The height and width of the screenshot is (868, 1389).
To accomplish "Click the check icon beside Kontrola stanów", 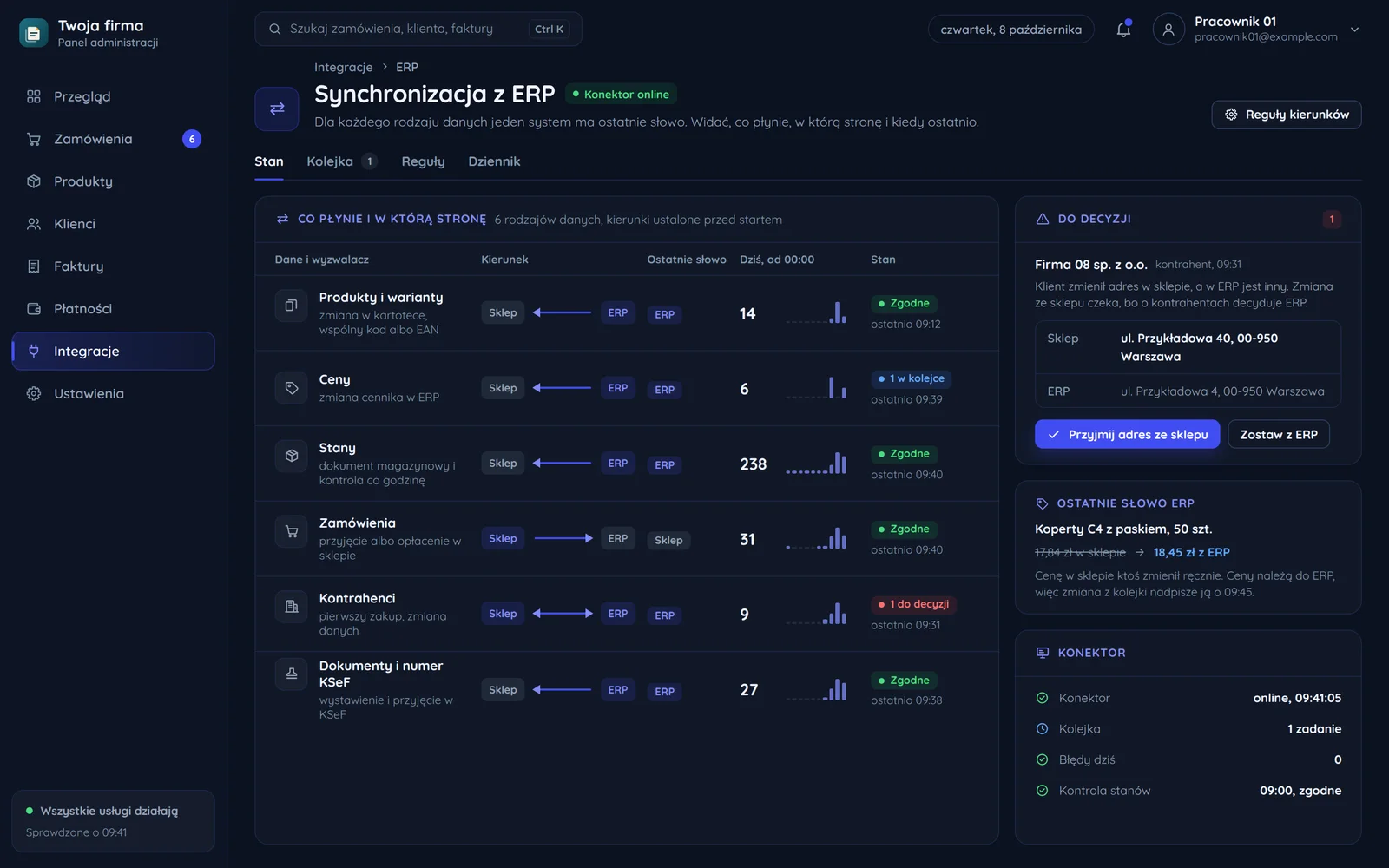I will tap(1043, 791).
